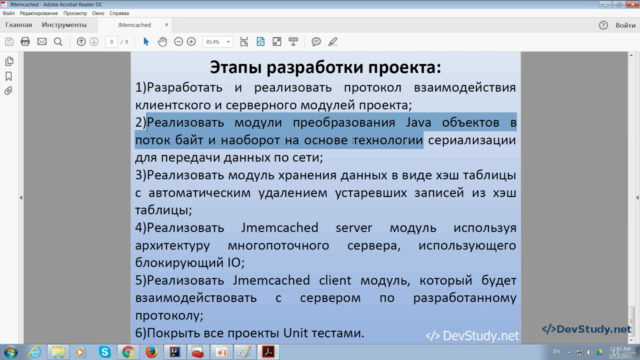
Task: Click the Help question mark icon
Action: (603, 25)
